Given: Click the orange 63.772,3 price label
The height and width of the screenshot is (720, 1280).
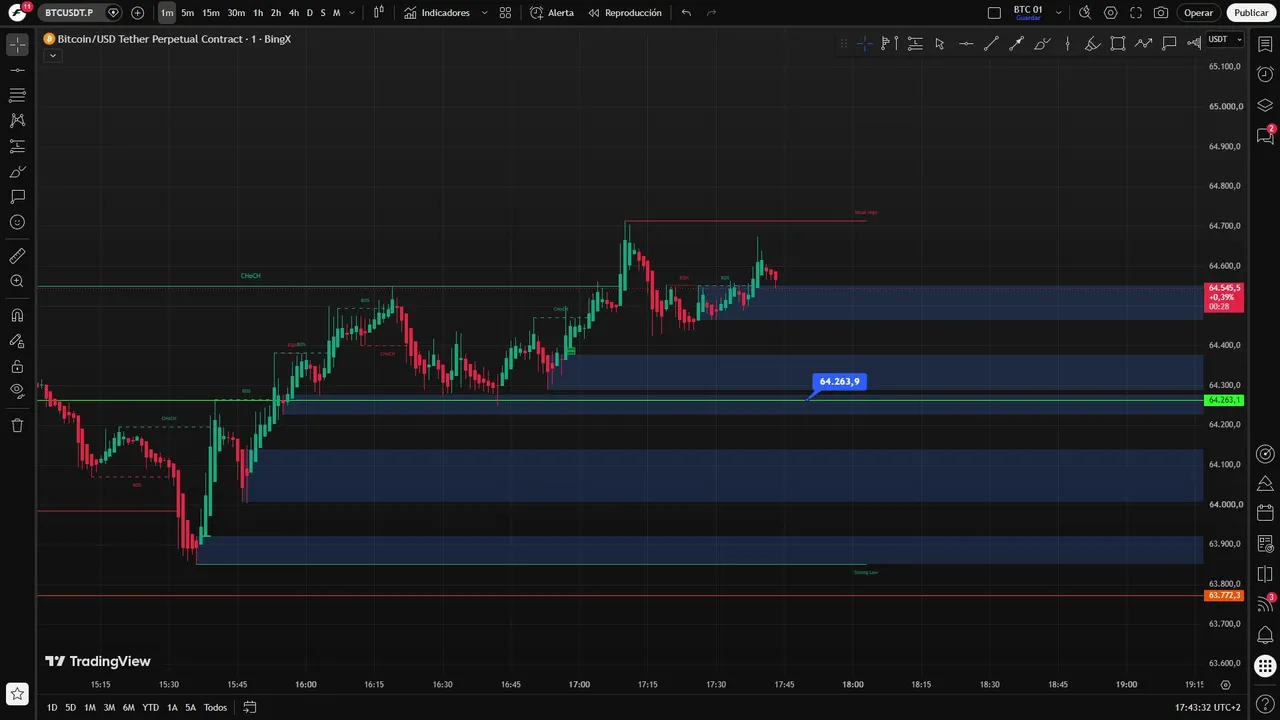Looking at the screenshot, I should [1224, 595].
